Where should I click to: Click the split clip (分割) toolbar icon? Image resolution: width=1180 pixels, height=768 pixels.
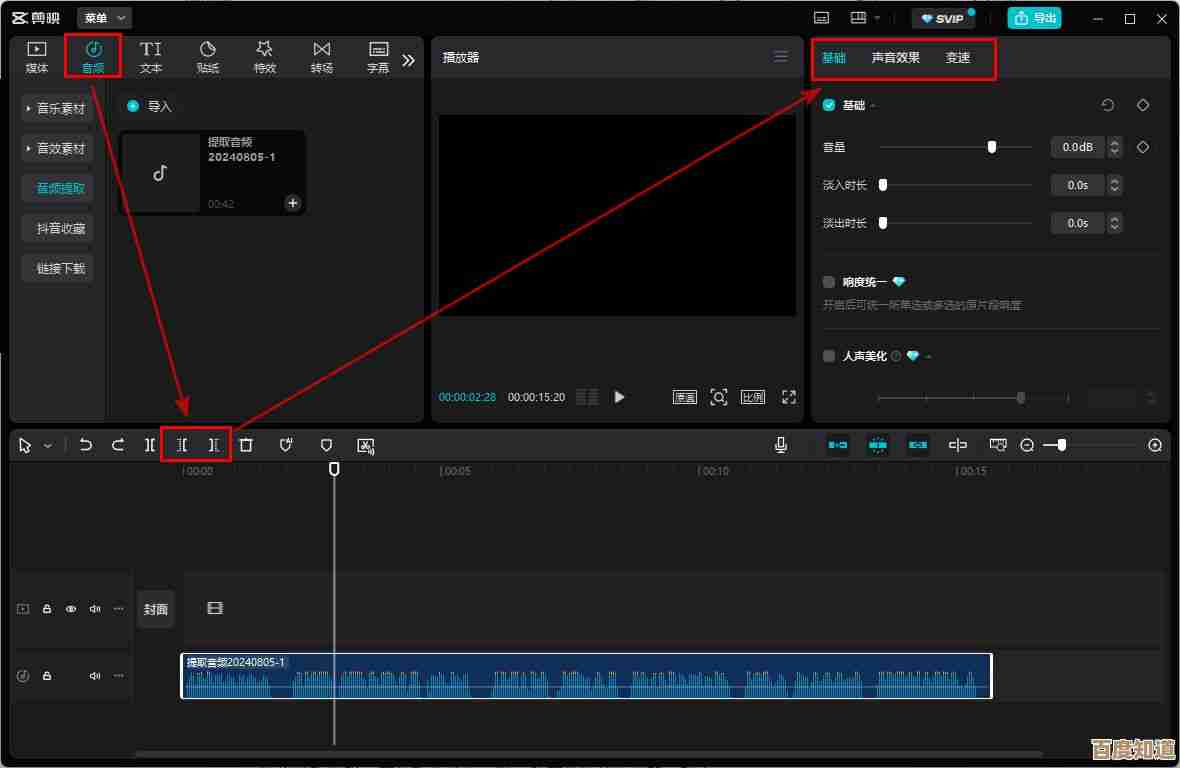click(150, 445)
